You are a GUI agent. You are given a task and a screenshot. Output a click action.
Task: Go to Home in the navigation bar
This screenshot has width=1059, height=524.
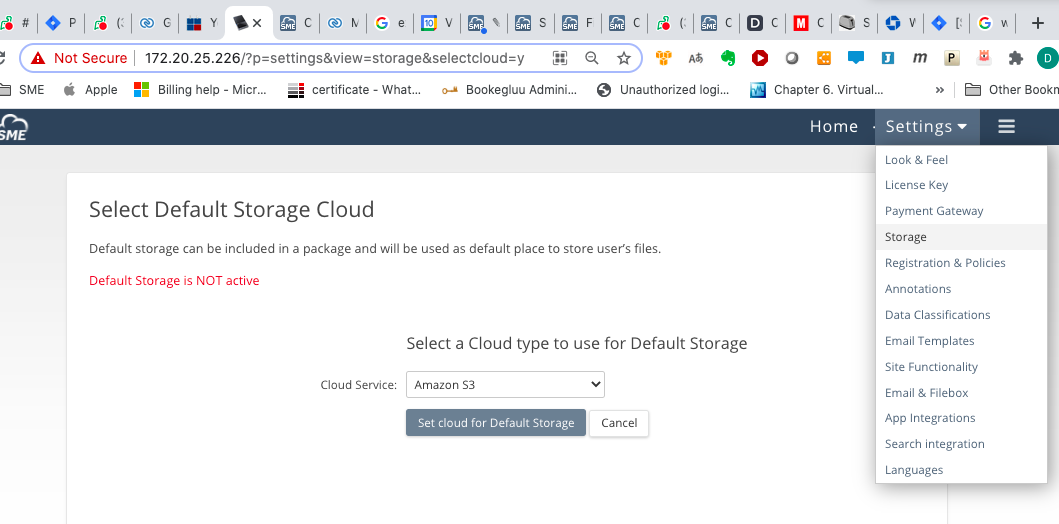pyautogui.click(x=833, y=126)
